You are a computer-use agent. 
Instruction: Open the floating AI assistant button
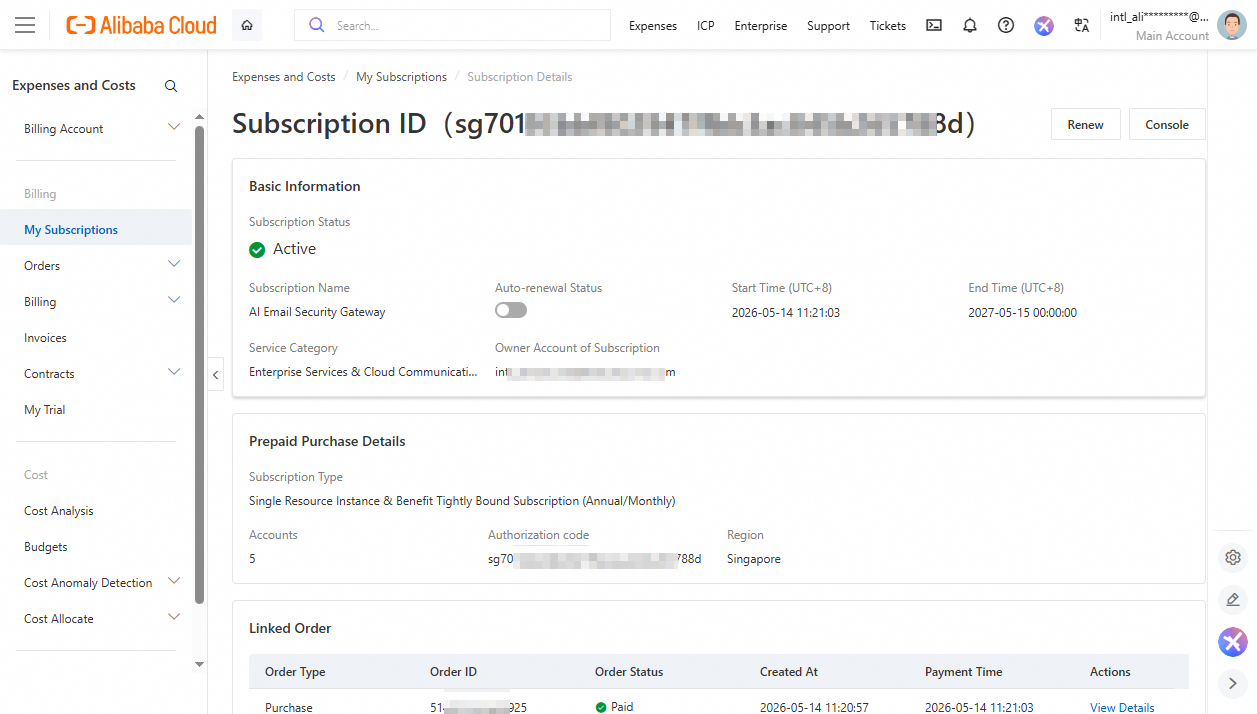[x=1233, y=642]
